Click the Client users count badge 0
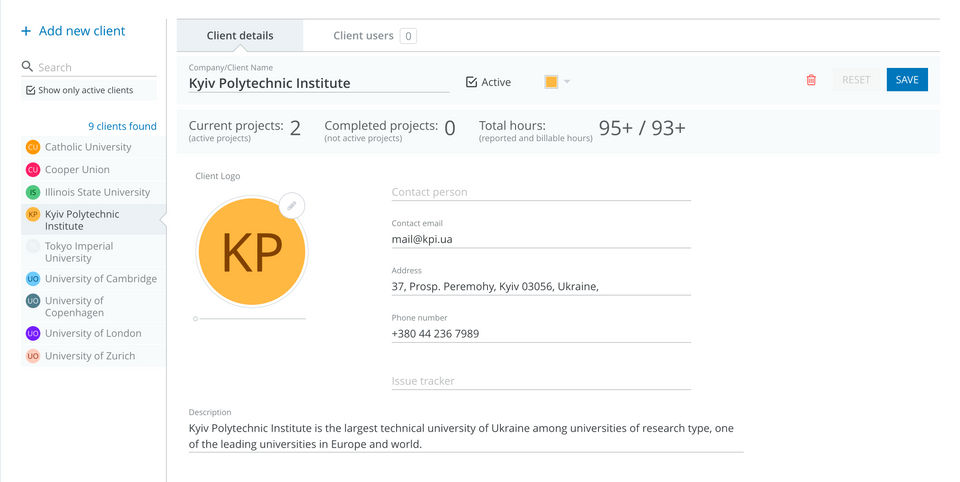The width and height of the screenshot is (960, 482). point(408,36)
